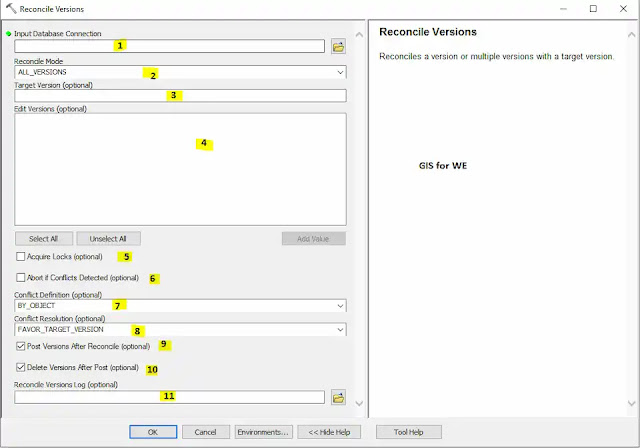Viewport: 640px width, 448px height.
Task: Uncheck Delete Versions After Post
Action: pyautogui.click(x=20, y=367)
